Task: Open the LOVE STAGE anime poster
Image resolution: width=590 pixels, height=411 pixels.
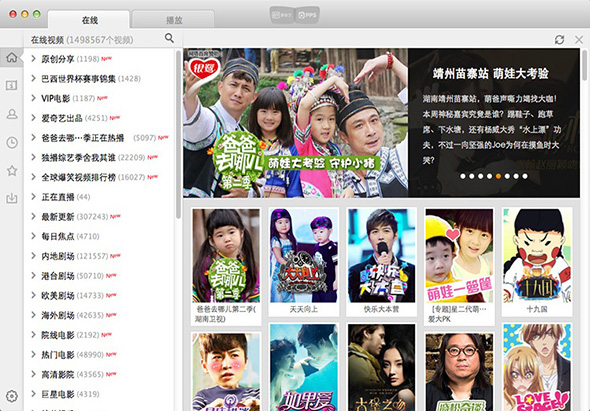Action: 537,368
